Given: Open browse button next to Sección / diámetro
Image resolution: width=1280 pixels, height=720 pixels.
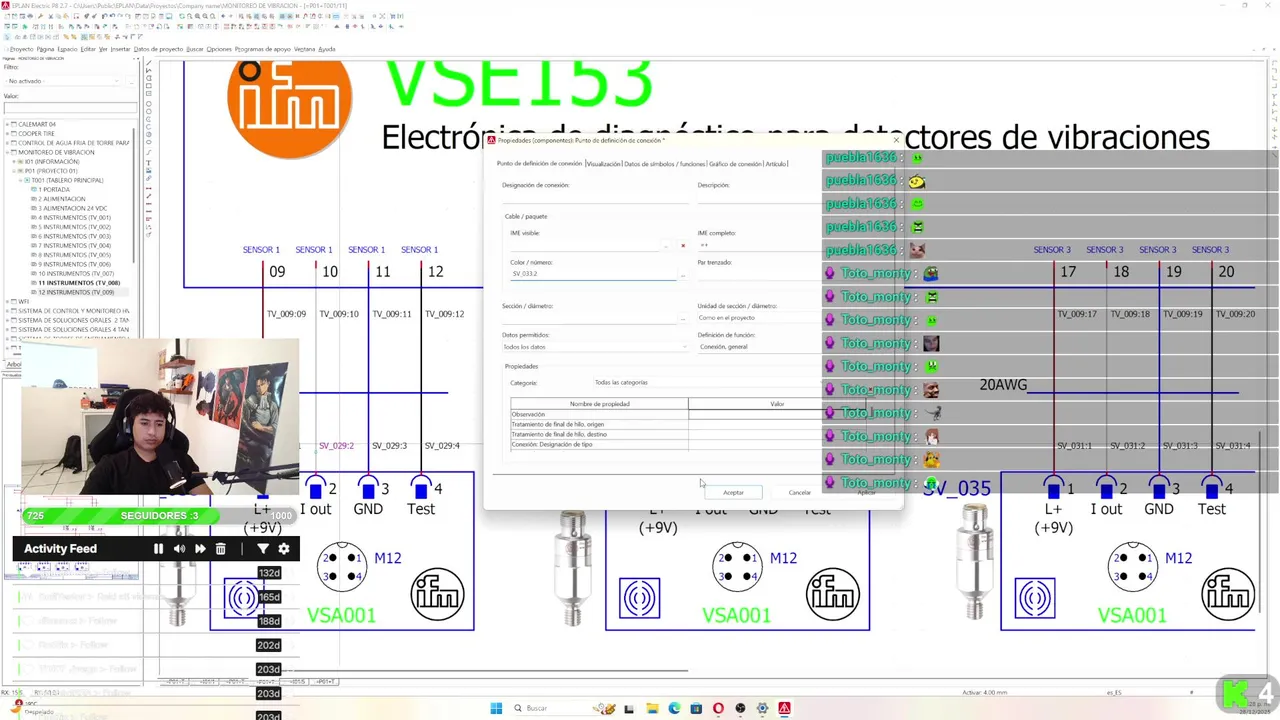Looking at the screenshot, I should pyautogui.click(x=683, y=318).
